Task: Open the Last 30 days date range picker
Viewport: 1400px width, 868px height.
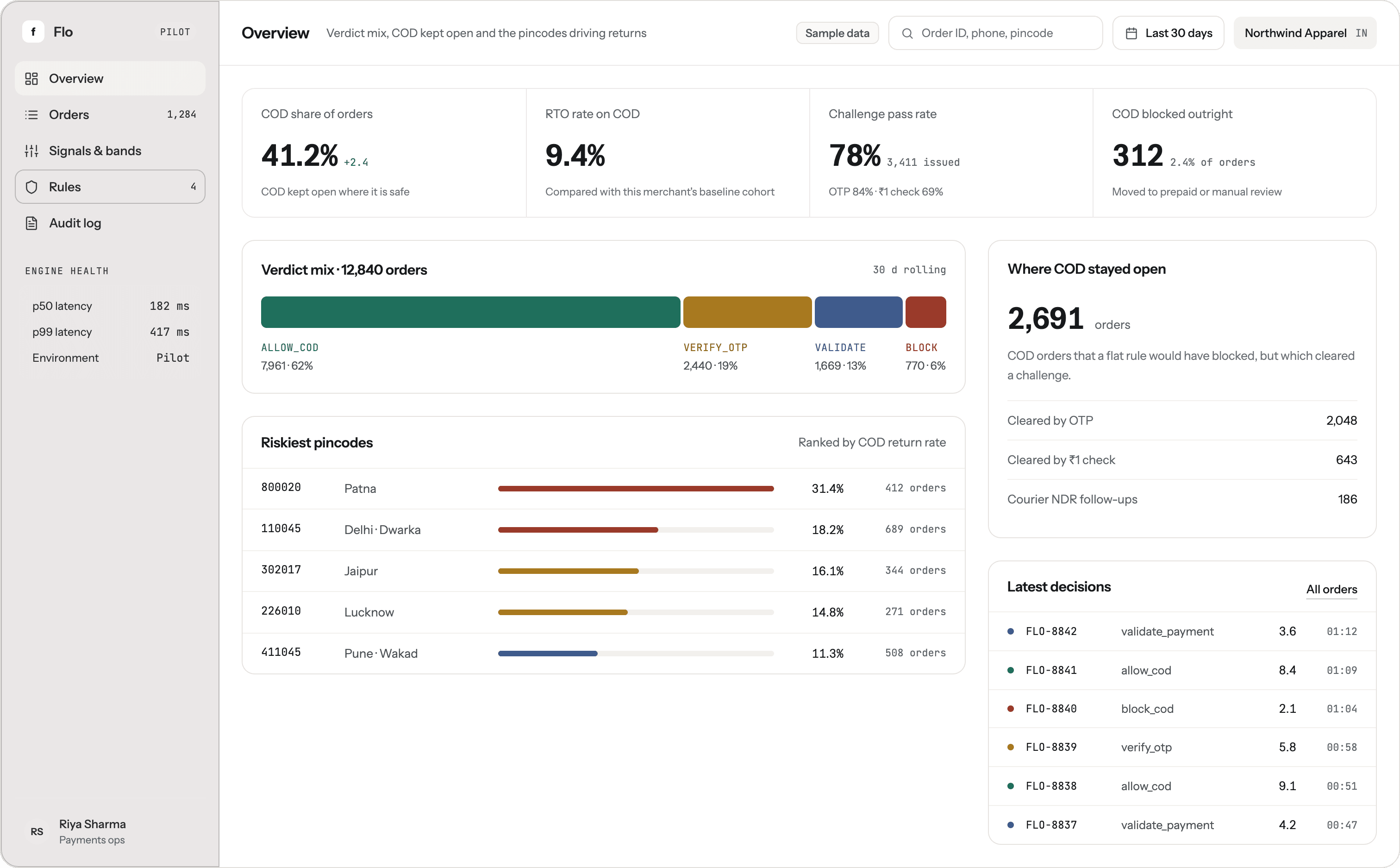Action: pos(1168,33)
